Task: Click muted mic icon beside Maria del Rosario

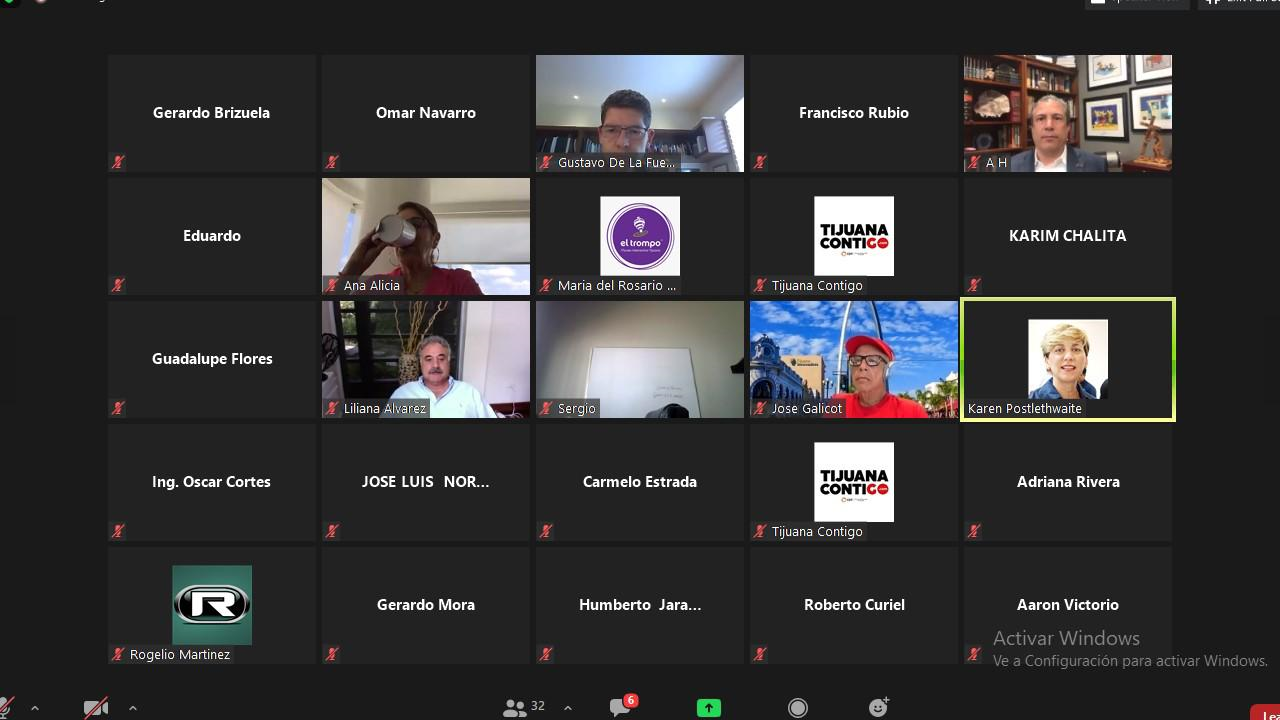Action: (546, 285)
